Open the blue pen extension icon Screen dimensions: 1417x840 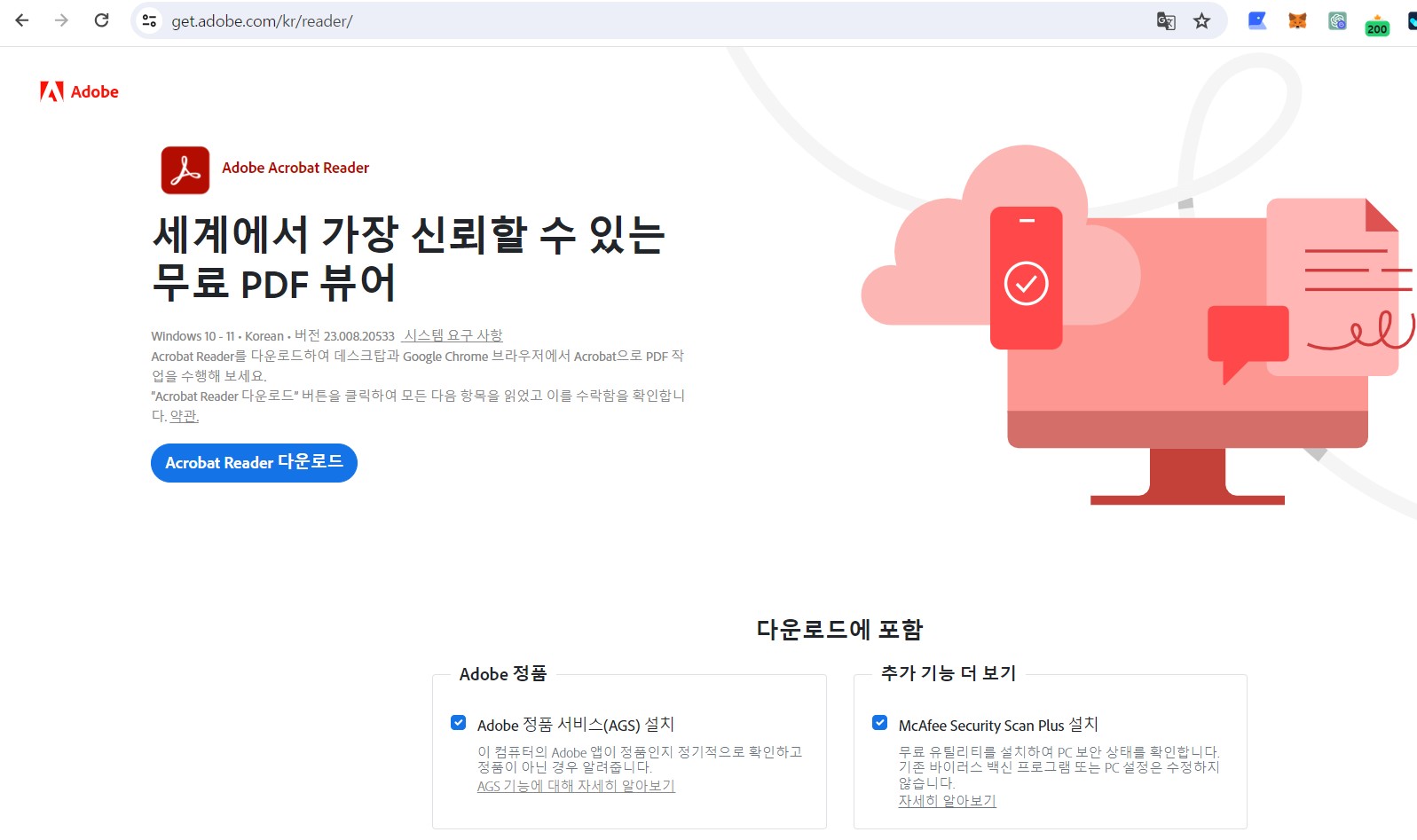[1257, 20]
